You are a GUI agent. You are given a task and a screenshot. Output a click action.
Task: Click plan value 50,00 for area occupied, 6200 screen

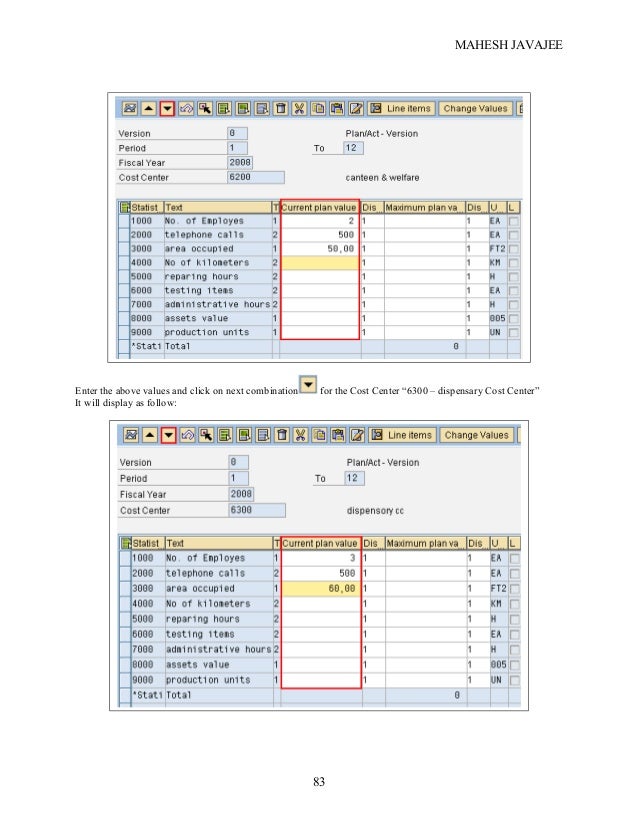(320, 249)
